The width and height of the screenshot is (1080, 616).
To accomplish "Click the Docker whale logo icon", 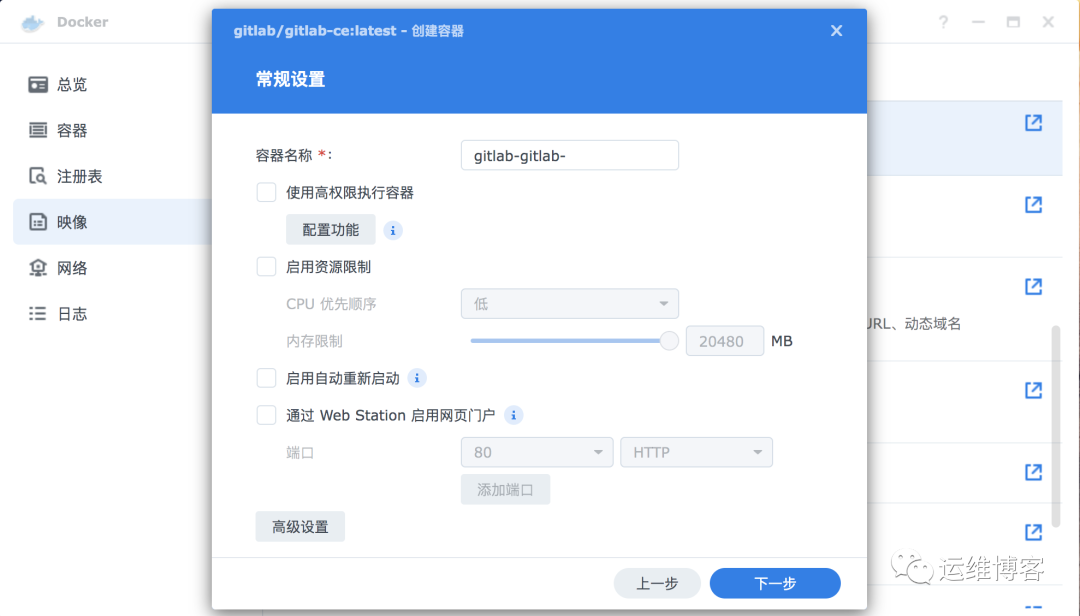I will click(x=32, y=23).
